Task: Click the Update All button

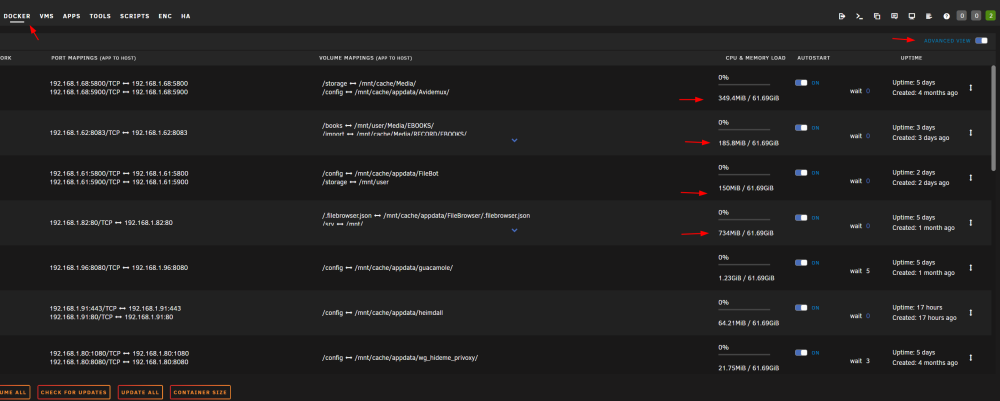Action: 140,392
